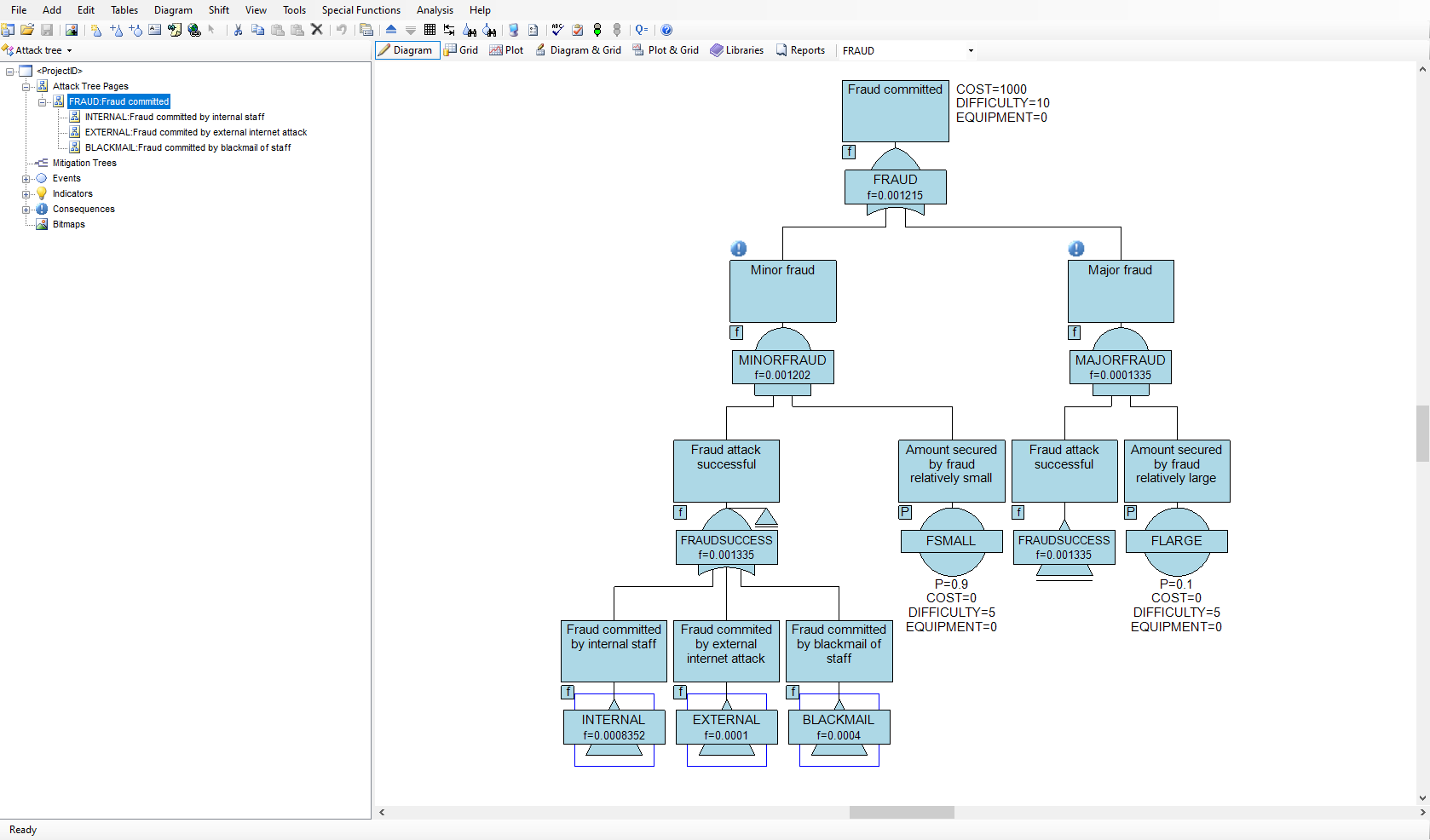Click the Open project folder icon
Viewport: 1430px width, 840px height.
(x=27, y=30)
